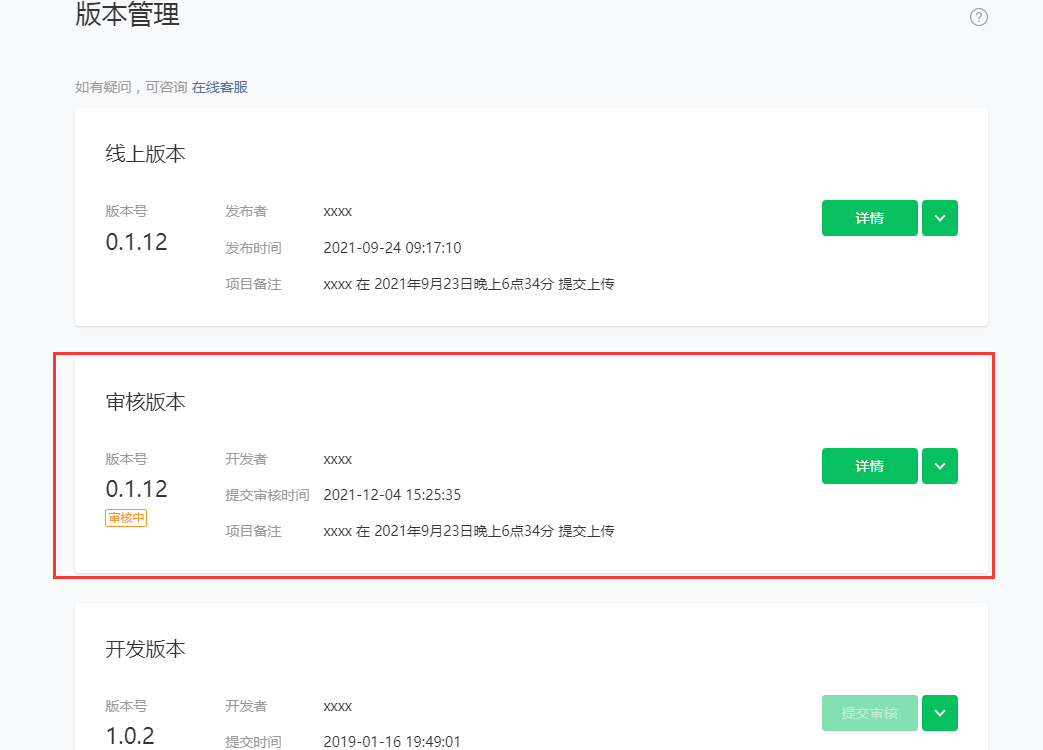
Task: Select the 线上版本 section heading
Action: point(146,154)
